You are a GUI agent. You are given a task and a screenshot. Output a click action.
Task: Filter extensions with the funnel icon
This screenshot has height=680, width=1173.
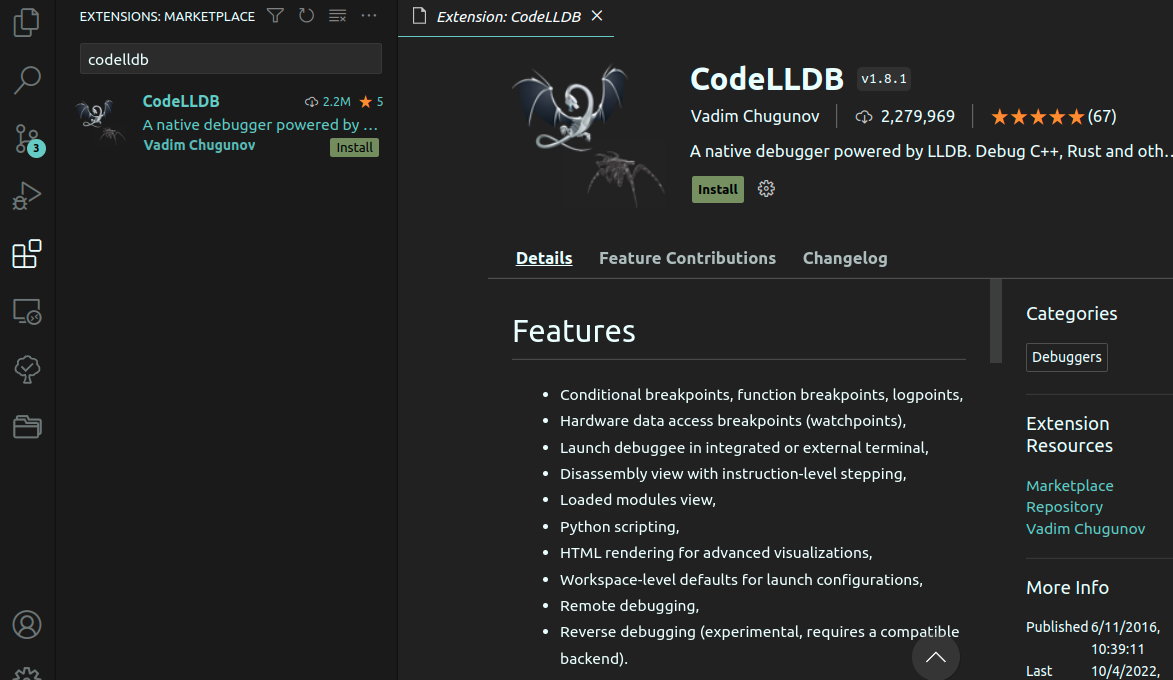pyautogui.click(x=275, y=16)
